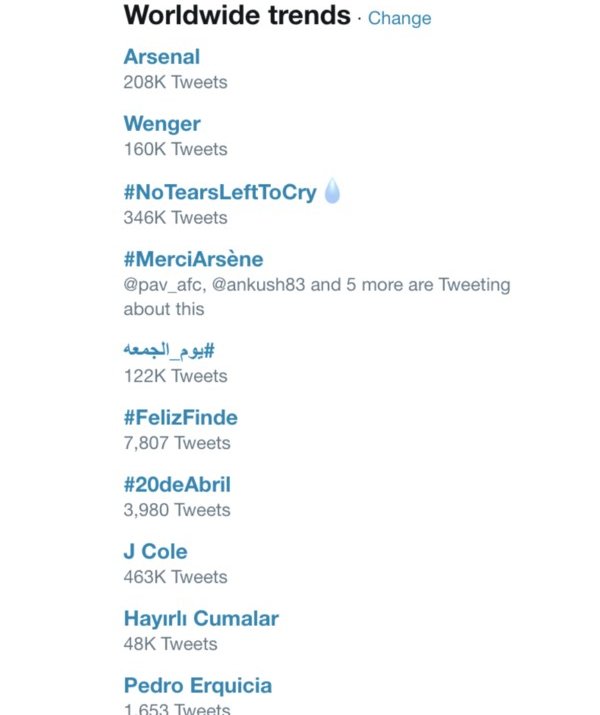
Task: Click 160K Tweets under Wenger
Action: coord(175,149)
